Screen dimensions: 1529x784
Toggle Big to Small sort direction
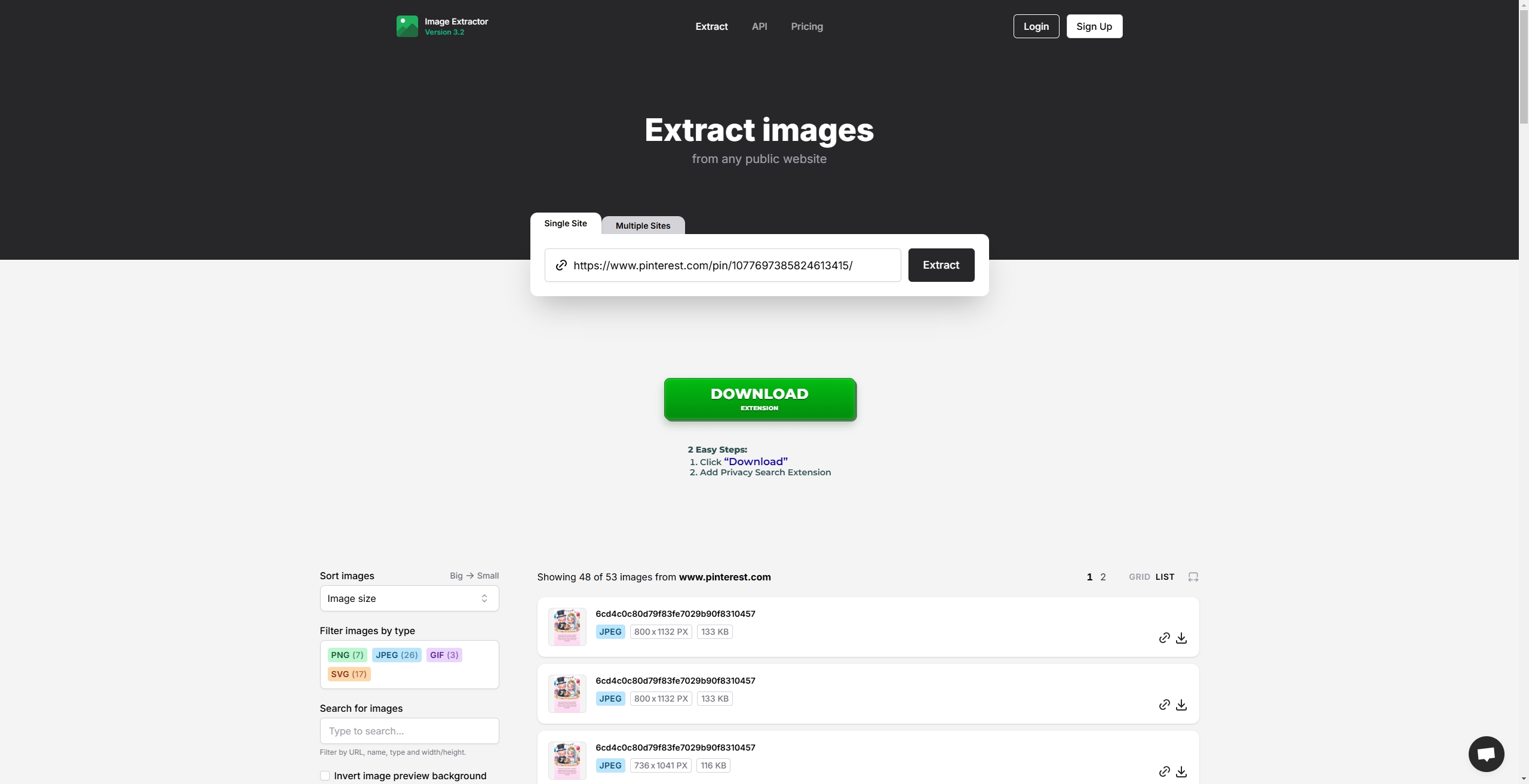coord(474,576)
